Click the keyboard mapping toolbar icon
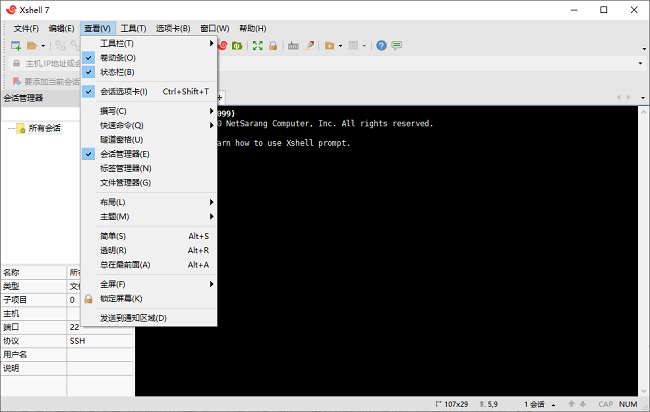The image size is (650, 412). point(293,46)
